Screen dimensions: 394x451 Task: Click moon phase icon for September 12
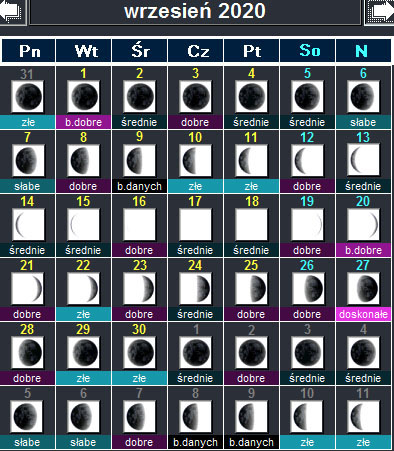pos(307,161)
